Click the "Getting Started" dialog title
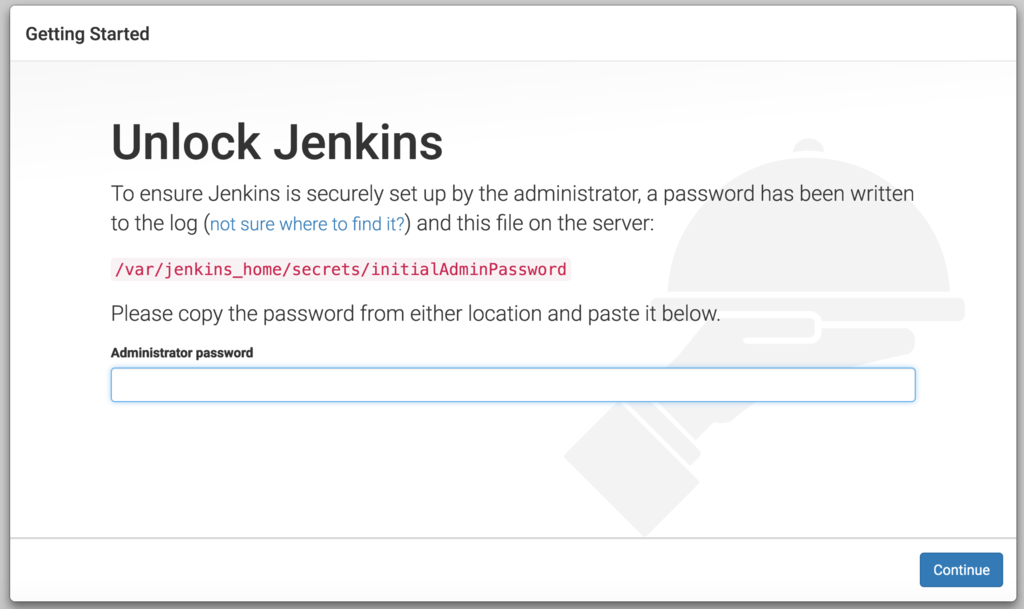Viewport: 1024px width, 609px height. point(88,34)
